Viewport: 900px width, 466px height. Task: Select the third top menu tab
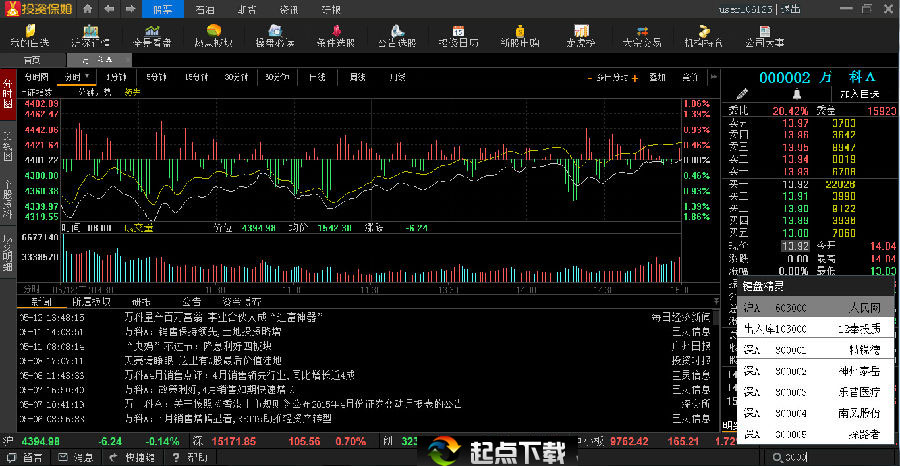coord(246,10)
